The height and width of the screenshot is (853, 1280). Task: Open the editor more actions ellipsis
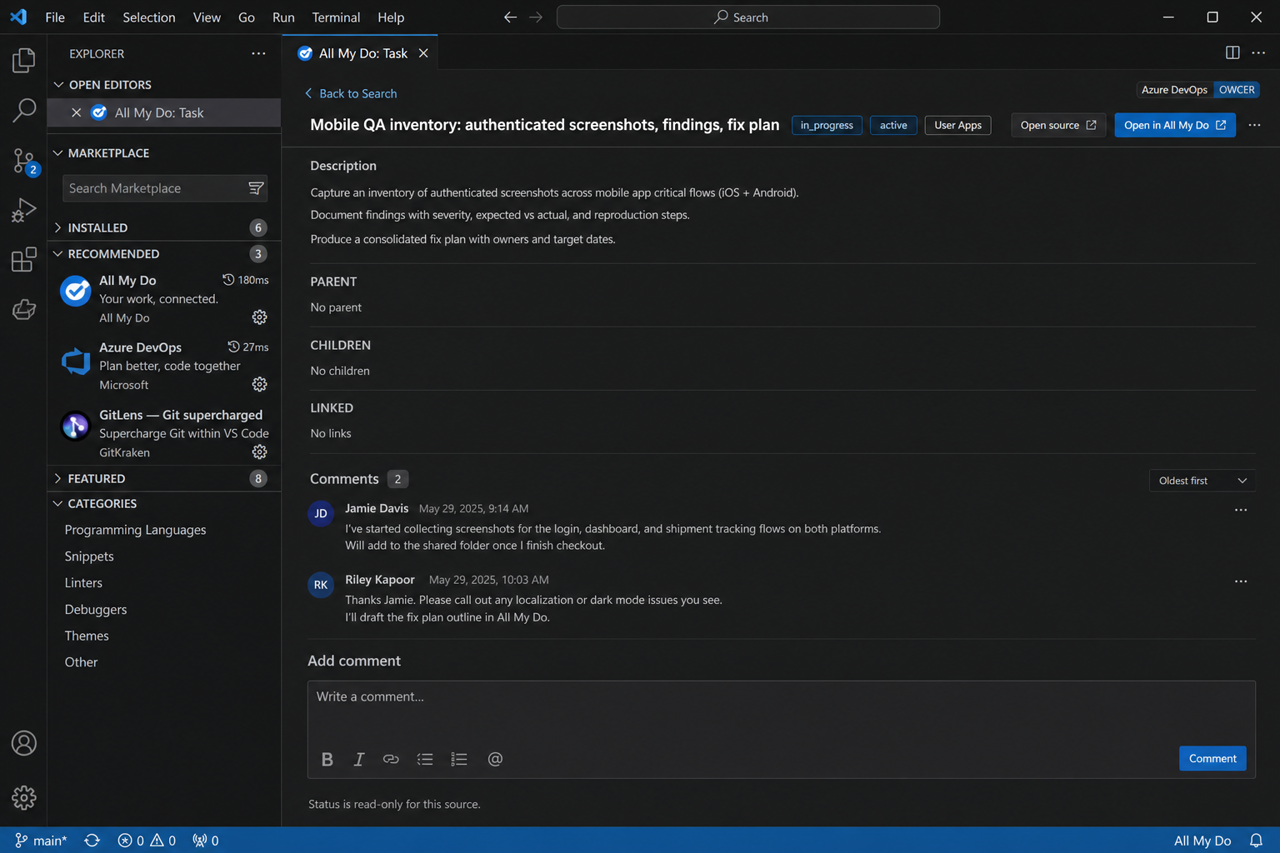coord(1259,53)
